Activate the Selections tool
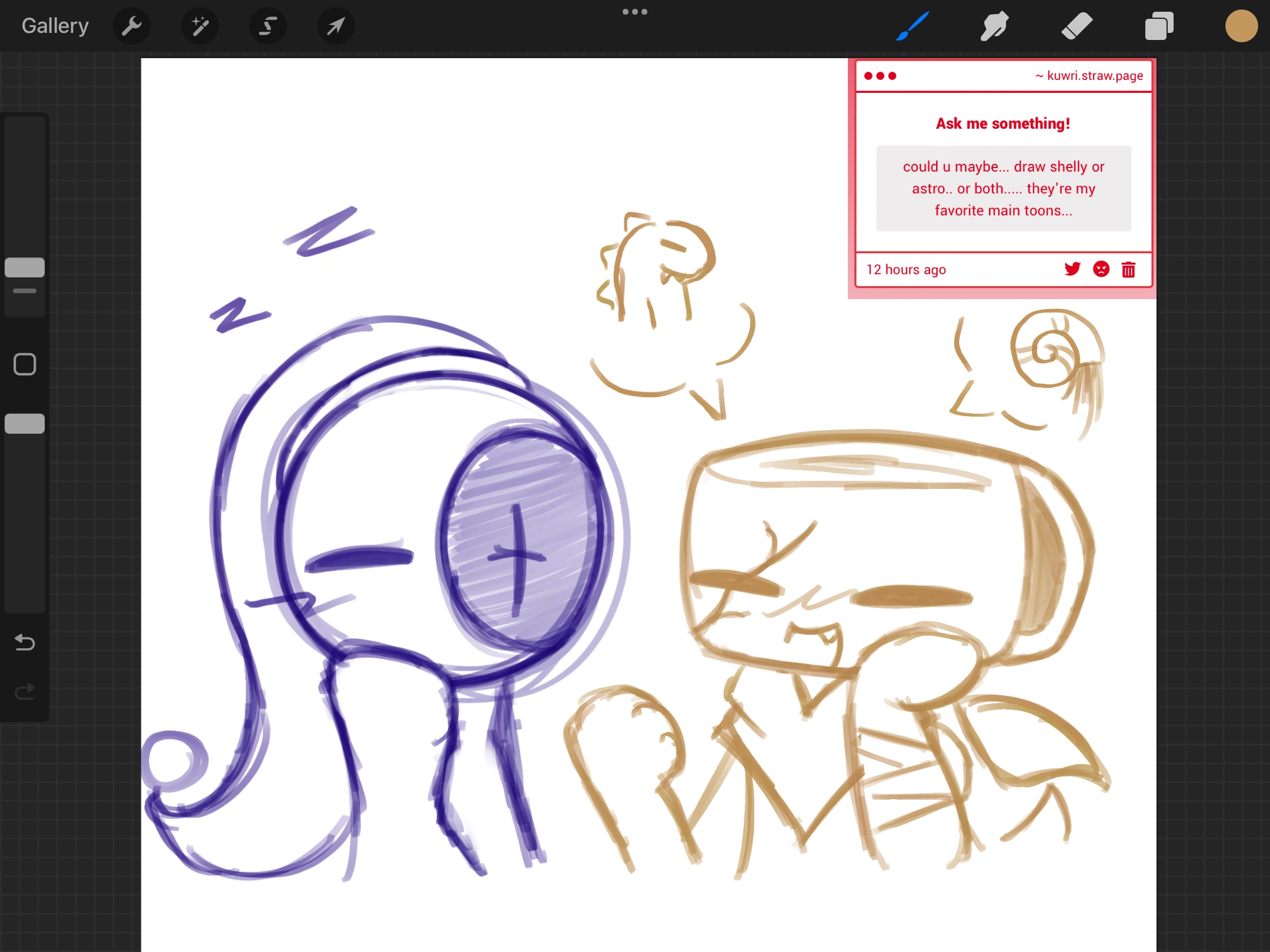 tap(268, 25)
